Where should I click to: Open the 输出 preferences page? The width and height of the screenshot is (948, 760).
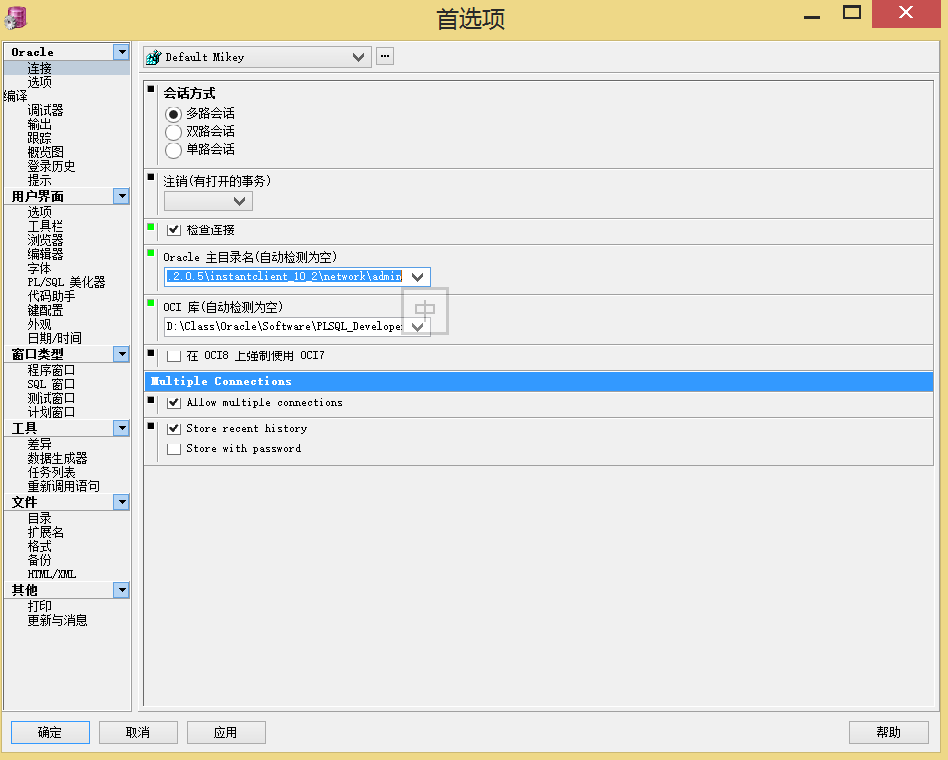pos(39,124)
